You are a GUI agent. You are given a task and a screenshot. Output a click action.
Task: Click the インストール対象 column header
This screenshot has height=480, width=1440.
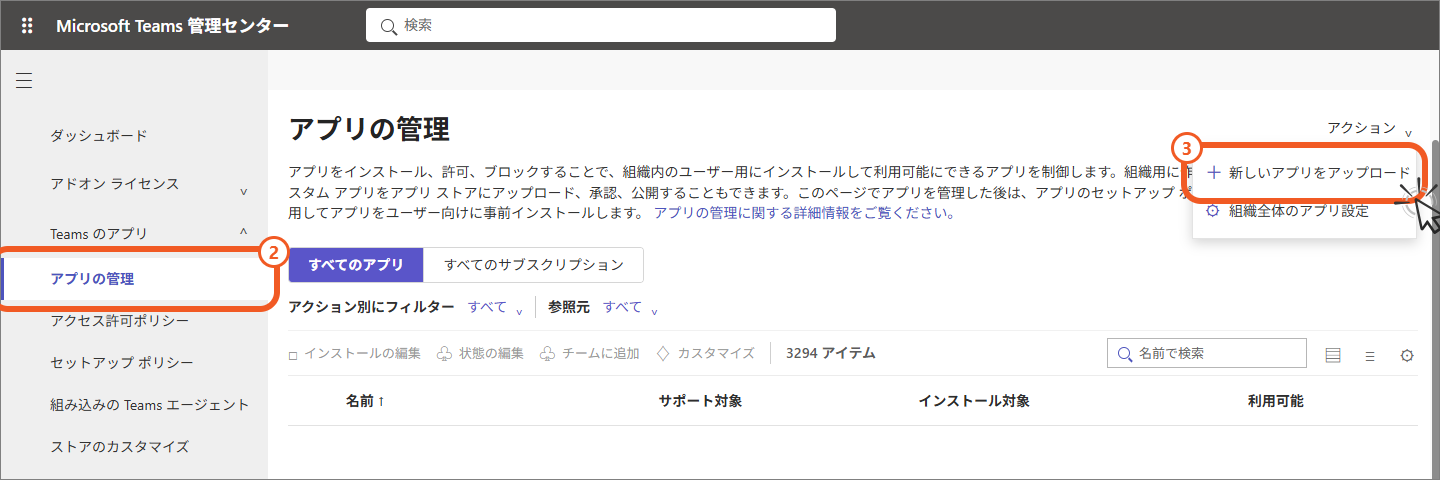974,401
